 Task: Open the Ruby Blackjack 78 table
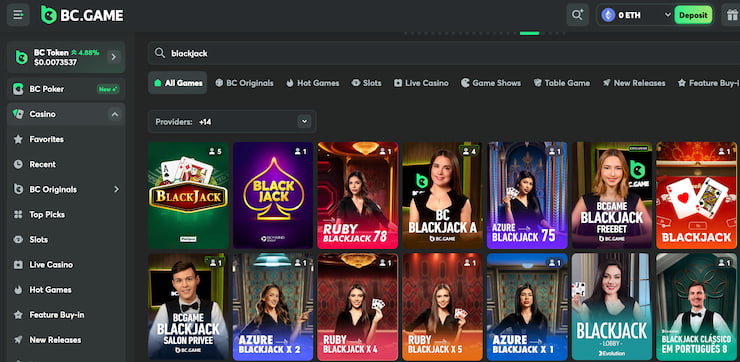point(358,195)
